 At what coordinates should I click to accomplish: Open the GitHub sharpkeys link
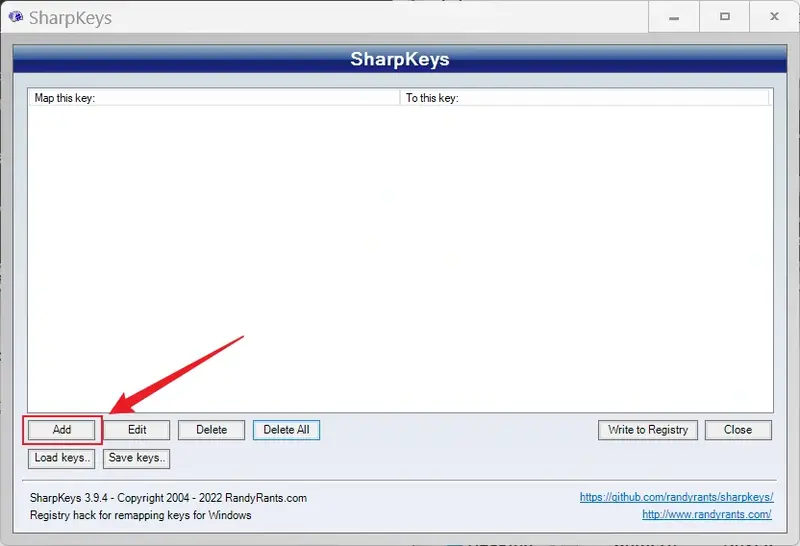[676, 497]
